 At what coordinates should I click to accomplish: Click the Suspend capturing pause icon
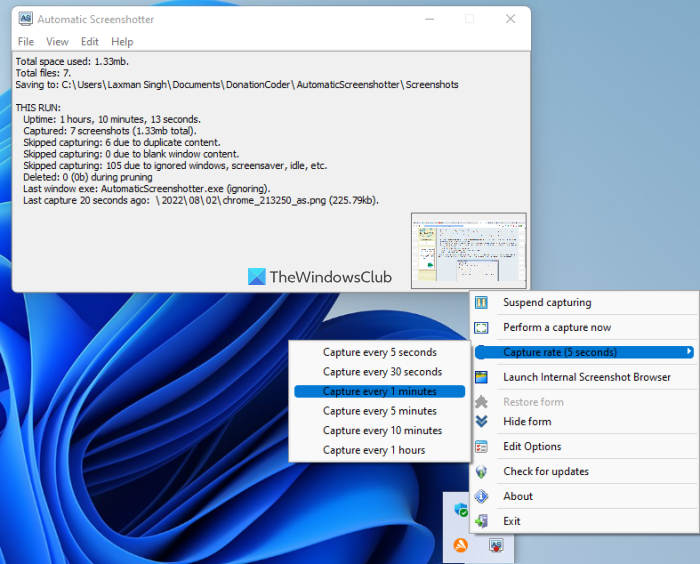click(481, 302)
